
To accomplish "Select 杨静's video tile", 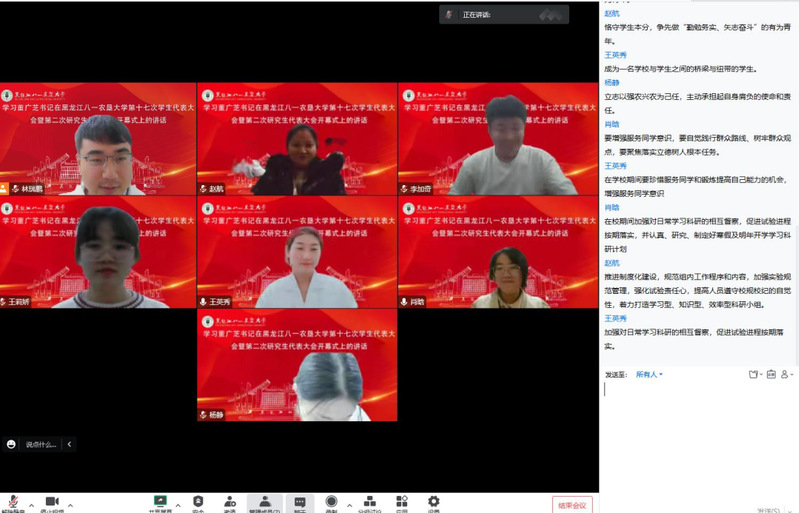I will click(297, 365).
